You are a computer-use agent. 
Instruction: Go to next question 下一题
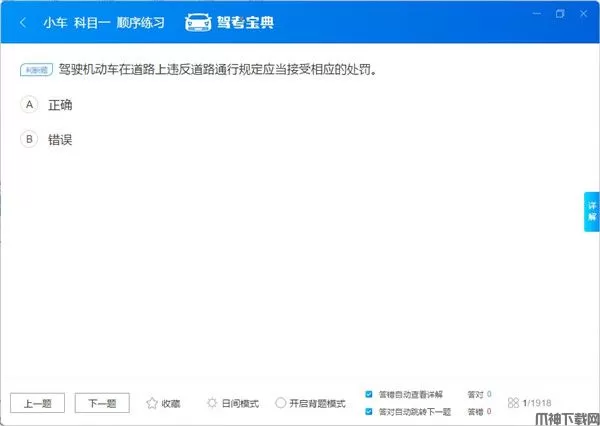102,403
